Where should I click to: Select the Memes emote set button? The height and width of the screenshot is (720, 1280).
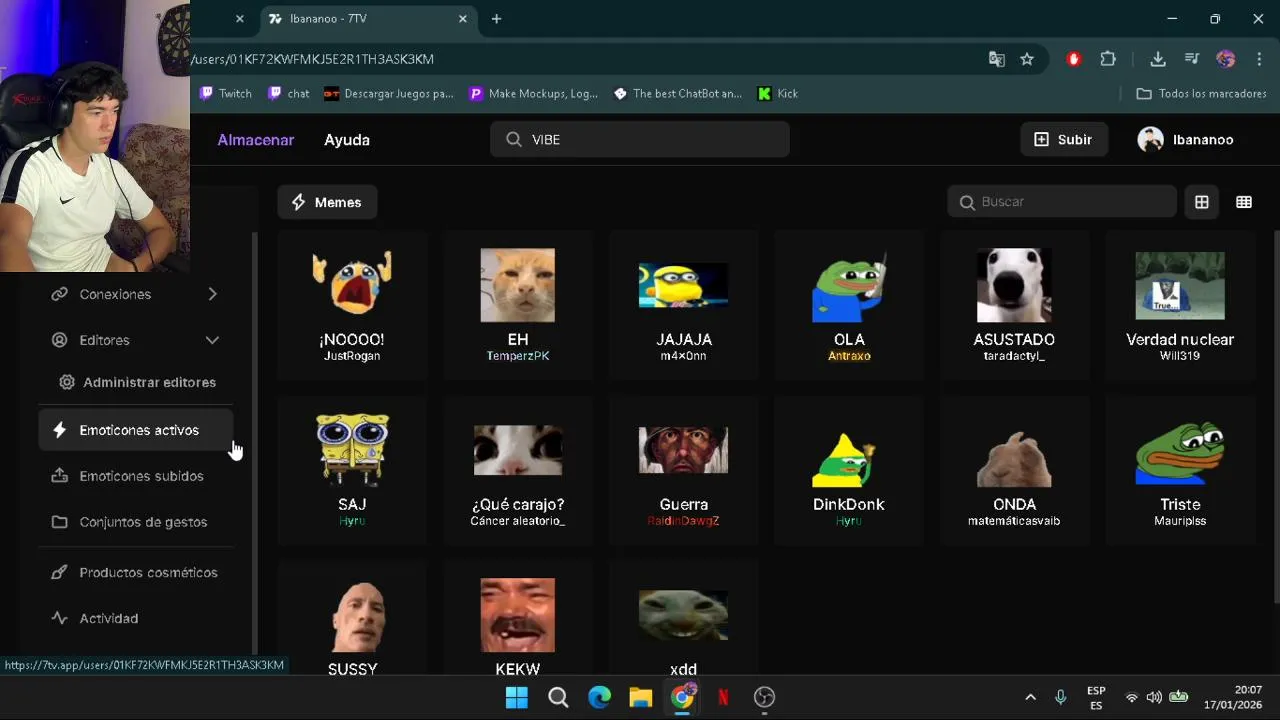tap(327, 202)
